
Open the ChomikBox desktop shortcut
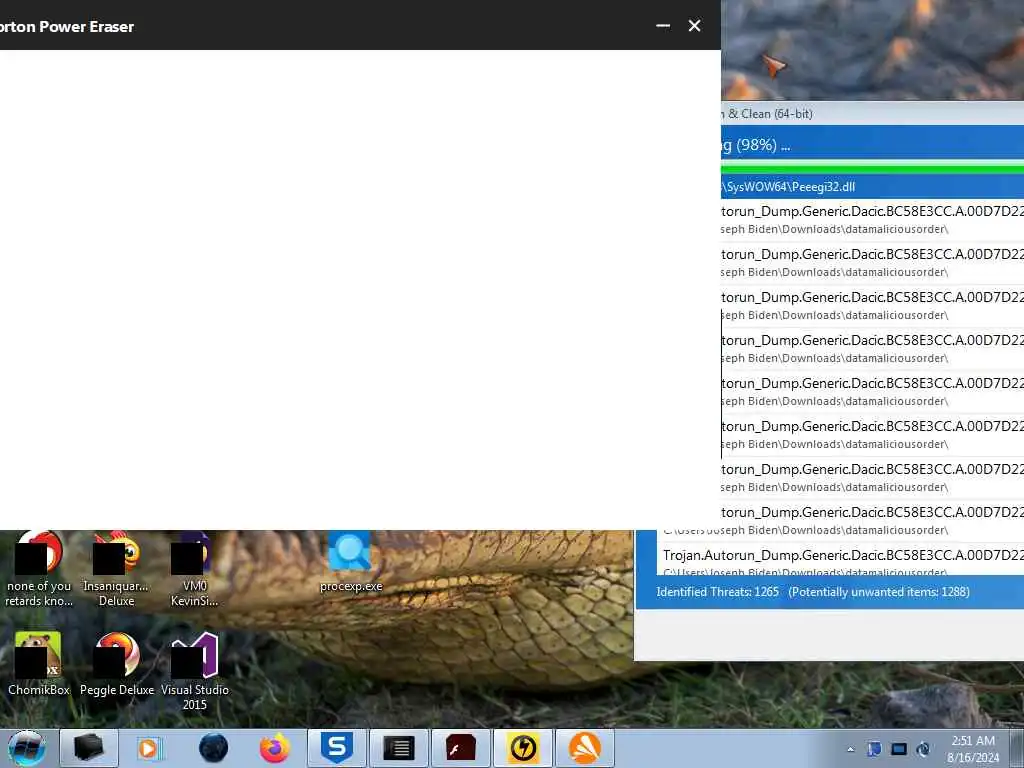[x=39, y=663]
